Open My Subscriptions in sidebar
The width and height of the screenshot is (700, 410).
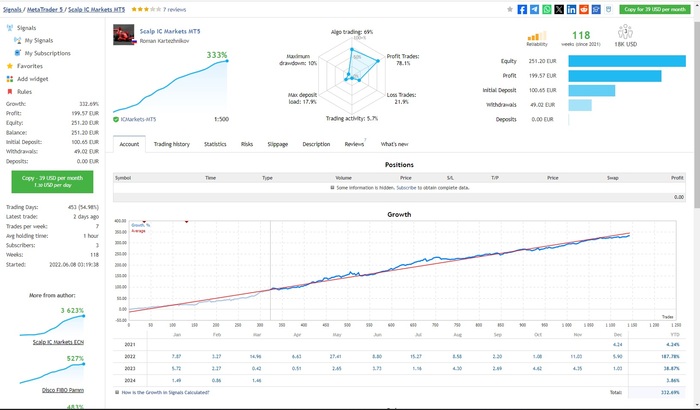[47, 52]
